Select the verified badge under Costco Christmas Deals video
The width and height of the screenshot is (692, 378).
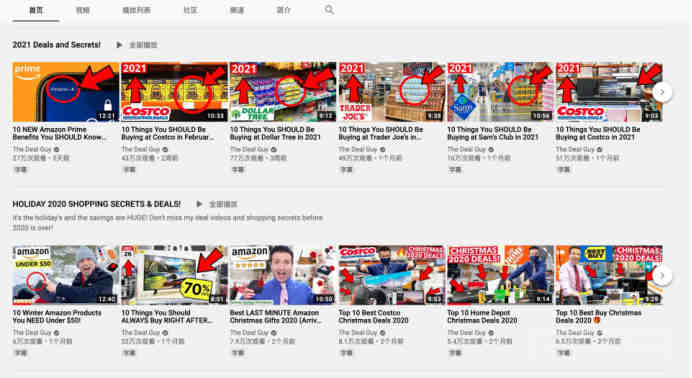pyautogui.click(x=383, y=333)
